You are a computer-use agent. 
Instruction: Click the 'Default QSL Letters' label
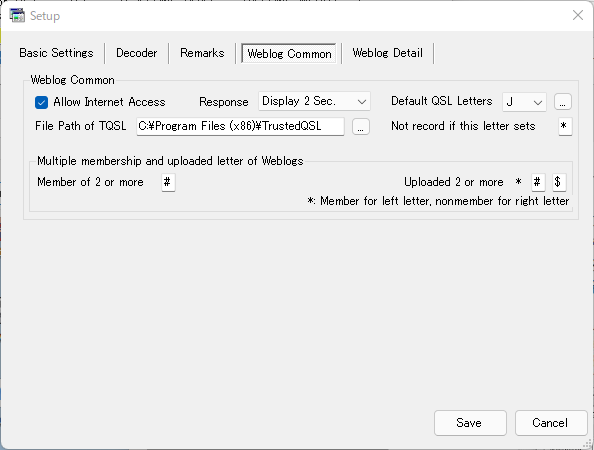[441, 101]
